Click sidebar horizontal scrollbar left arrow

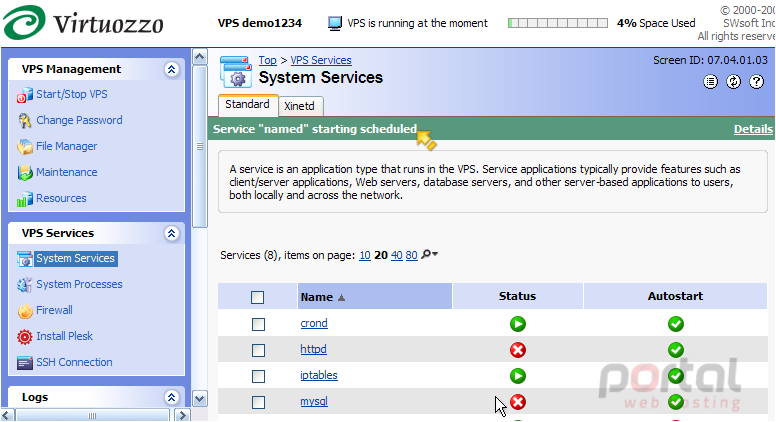pos(7,415)
